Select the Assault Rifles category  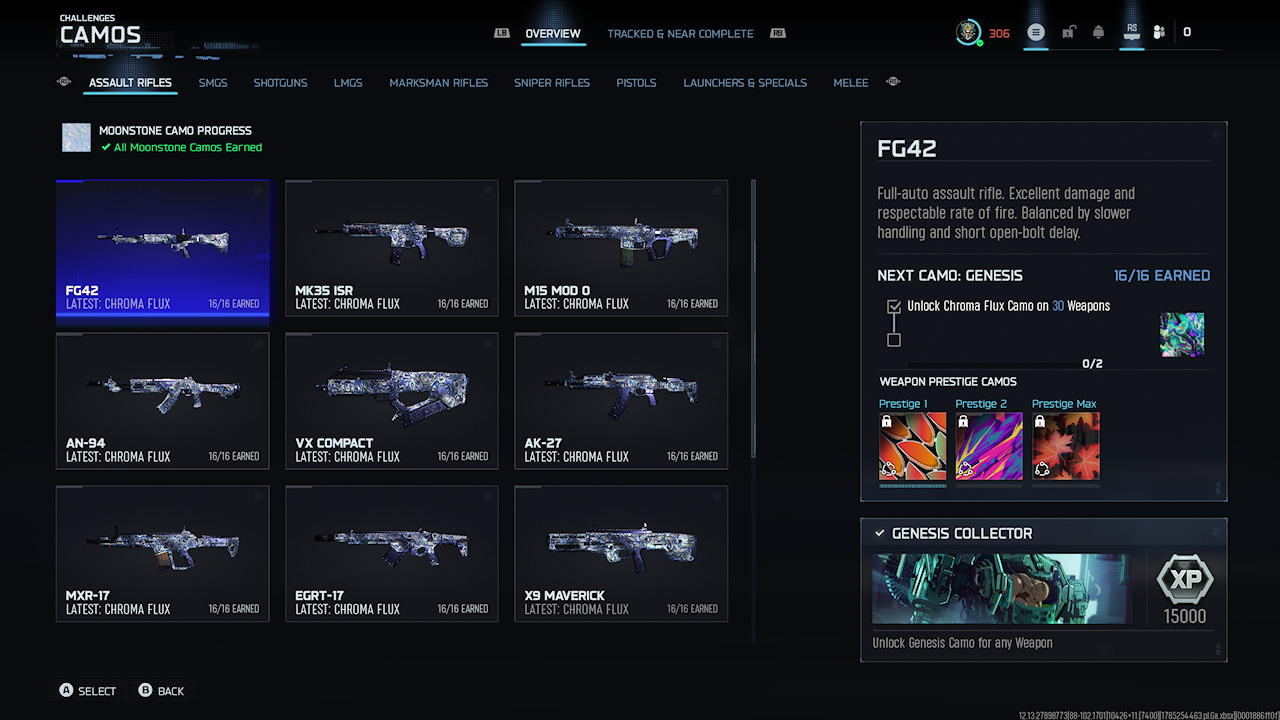[x=130, y=83]
